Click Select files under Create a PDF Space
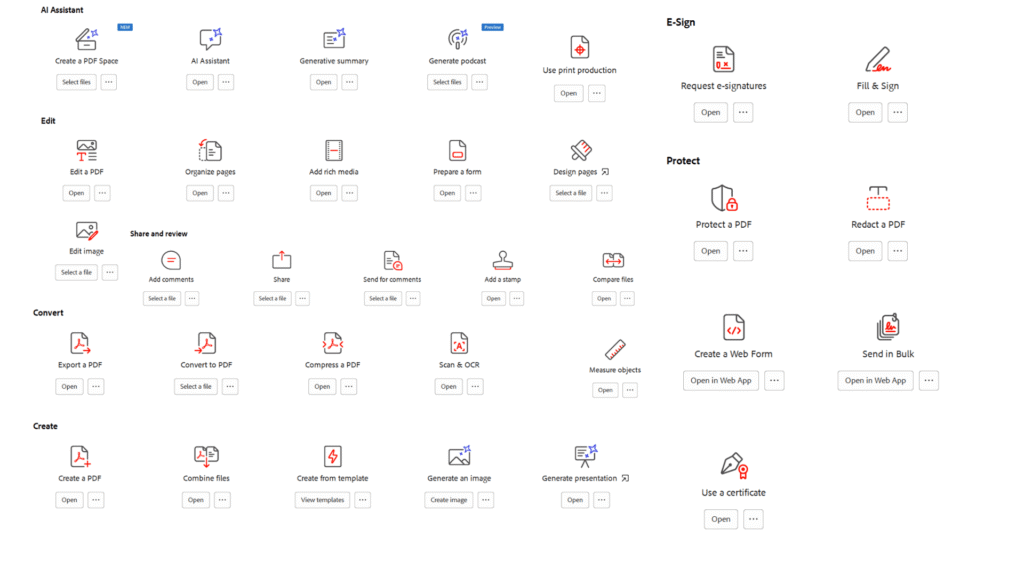1024x576 pixels. pos(76,81)
